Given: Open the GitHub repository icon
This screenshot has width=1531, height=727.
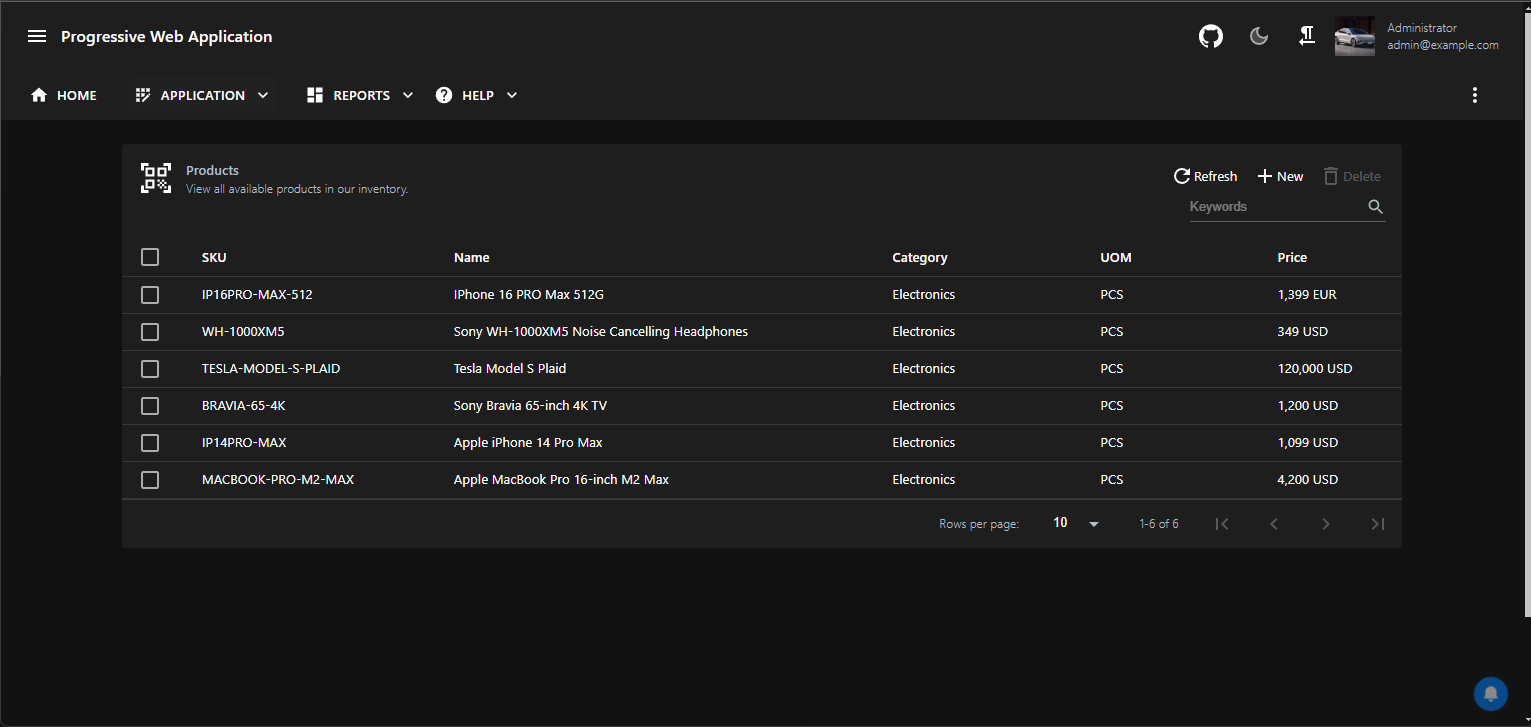Looking at the screenshot, I should (x=1211, y=37).
